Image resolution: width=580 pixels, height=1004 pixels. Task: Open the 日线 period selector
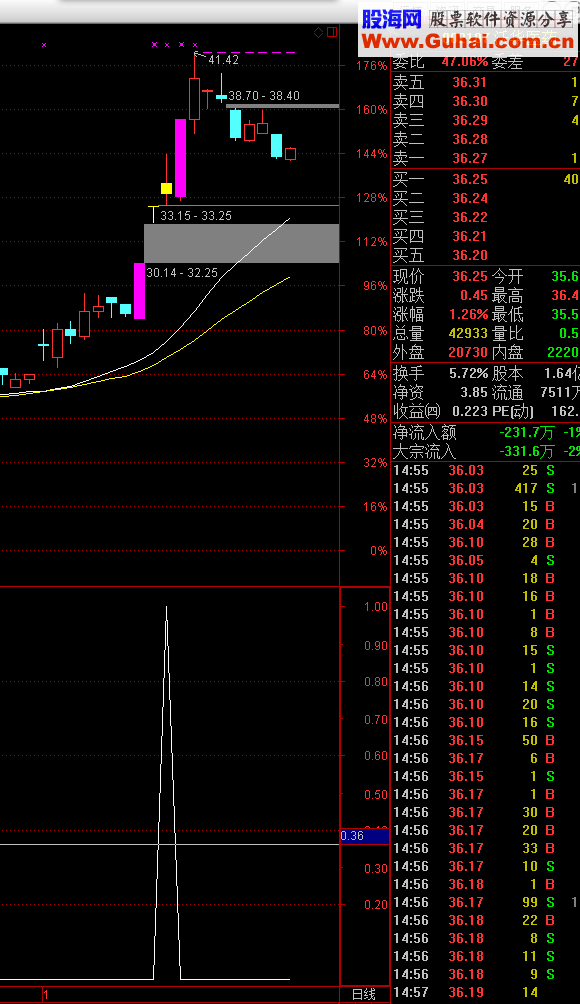pyautogui.click(x=364, y=994)
